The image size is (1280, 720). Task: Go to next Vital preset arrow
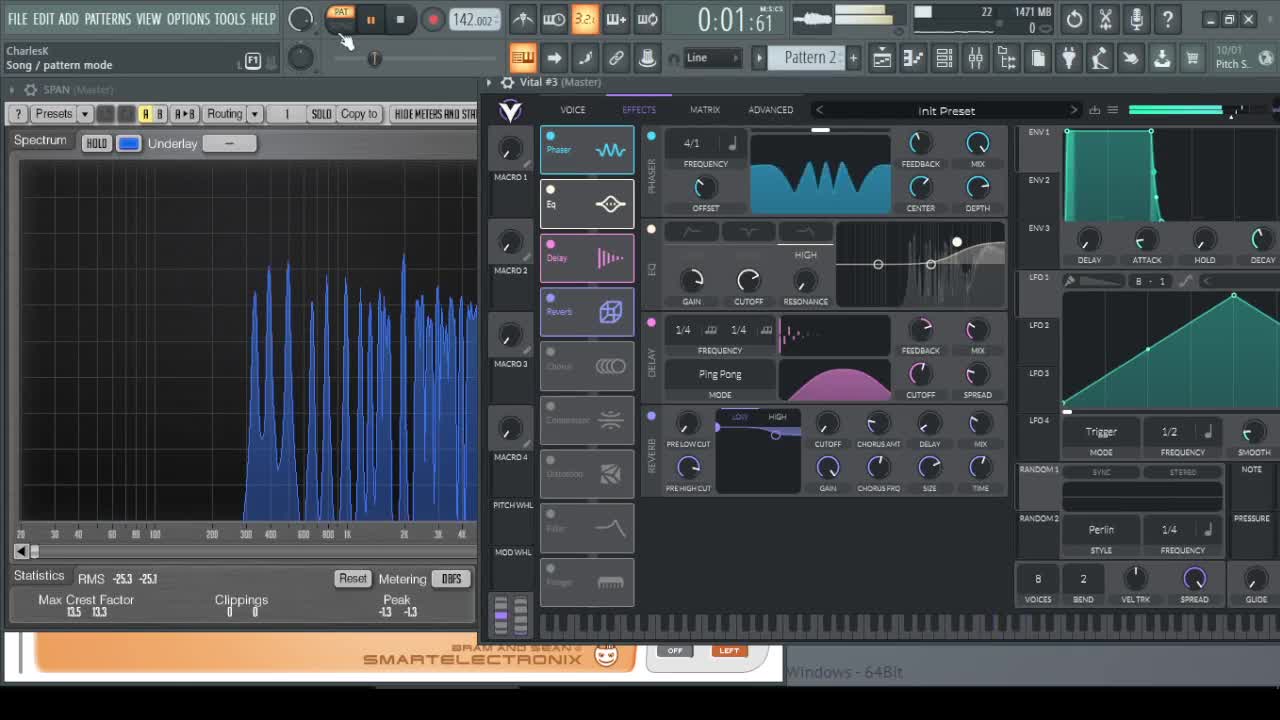point(1074,110)
